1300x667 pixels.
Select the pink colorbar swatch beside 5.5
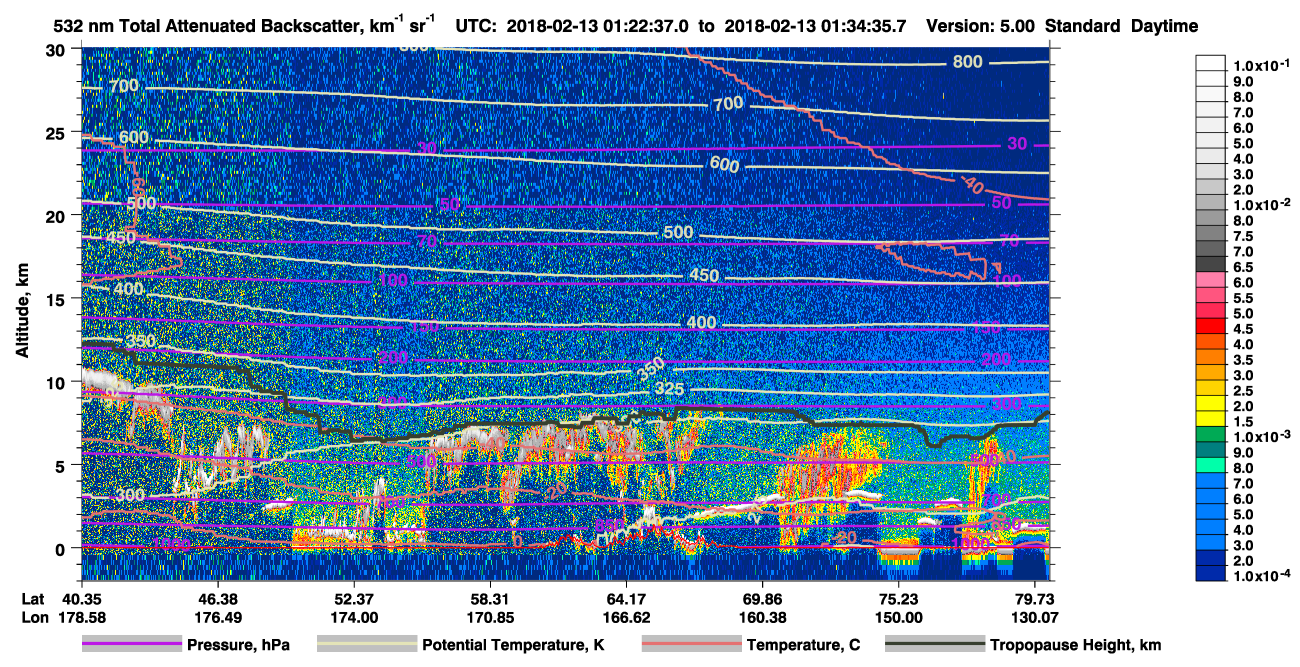[1211, 296]
